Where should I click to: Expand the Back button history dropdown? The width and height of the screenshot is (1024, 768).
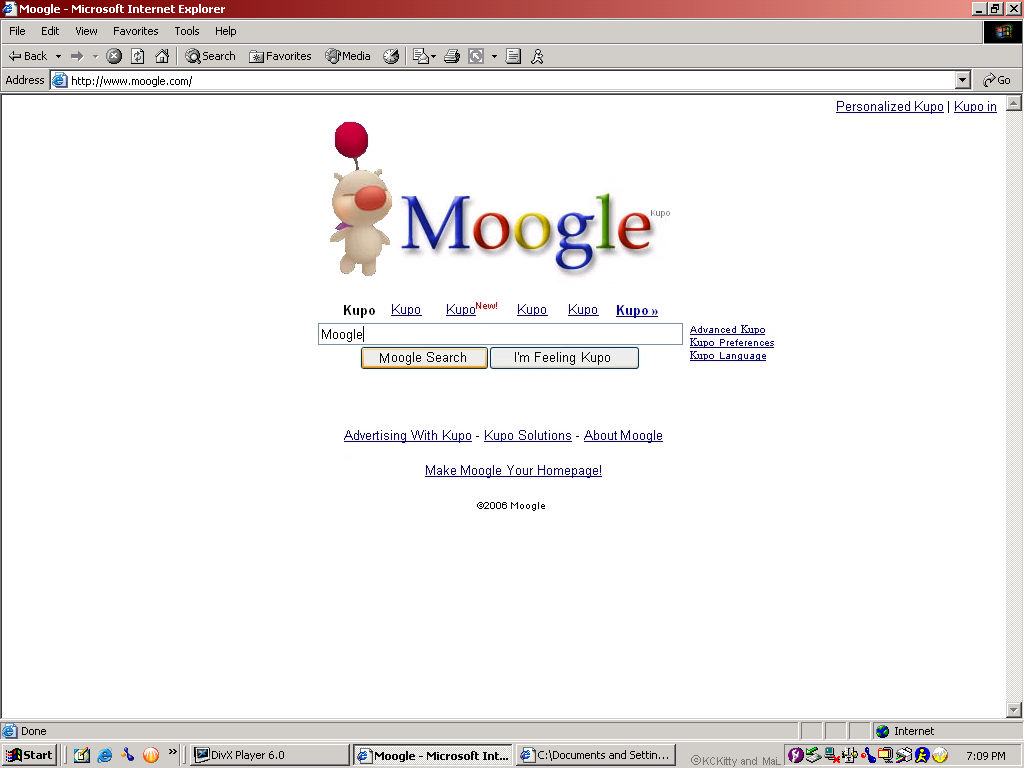pyautogui.click(x=58, y=56)
